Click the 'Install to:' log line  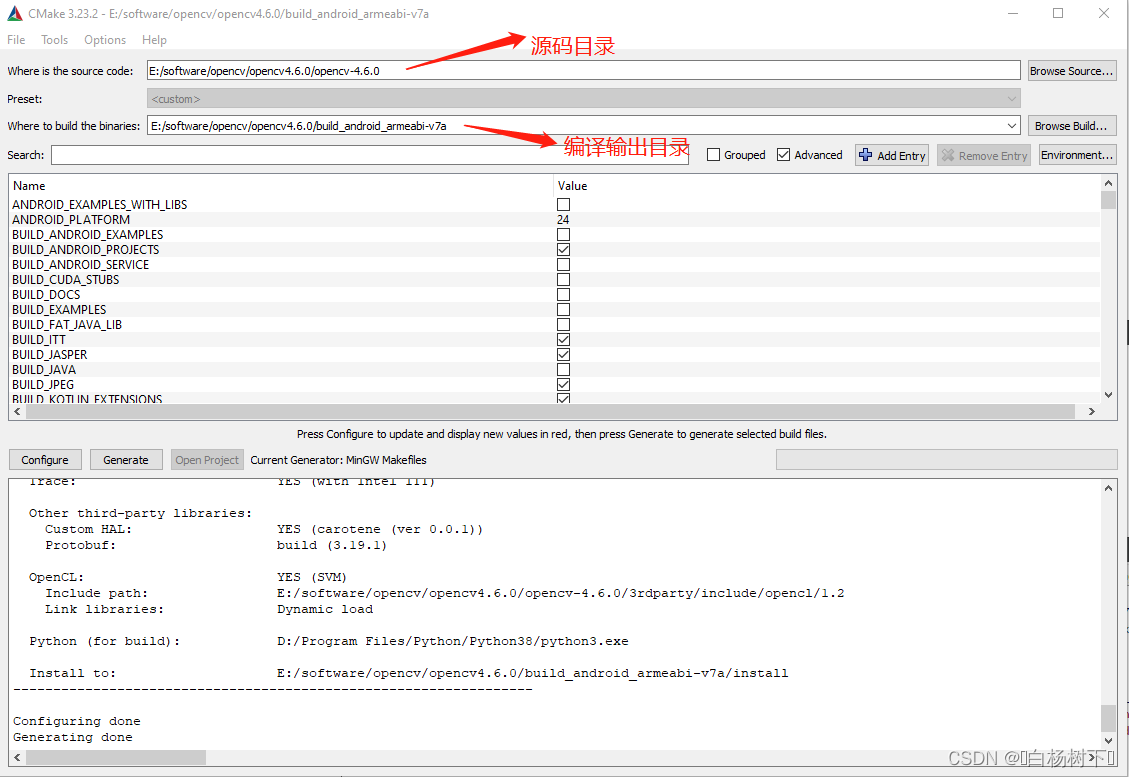tap(408, 673)
